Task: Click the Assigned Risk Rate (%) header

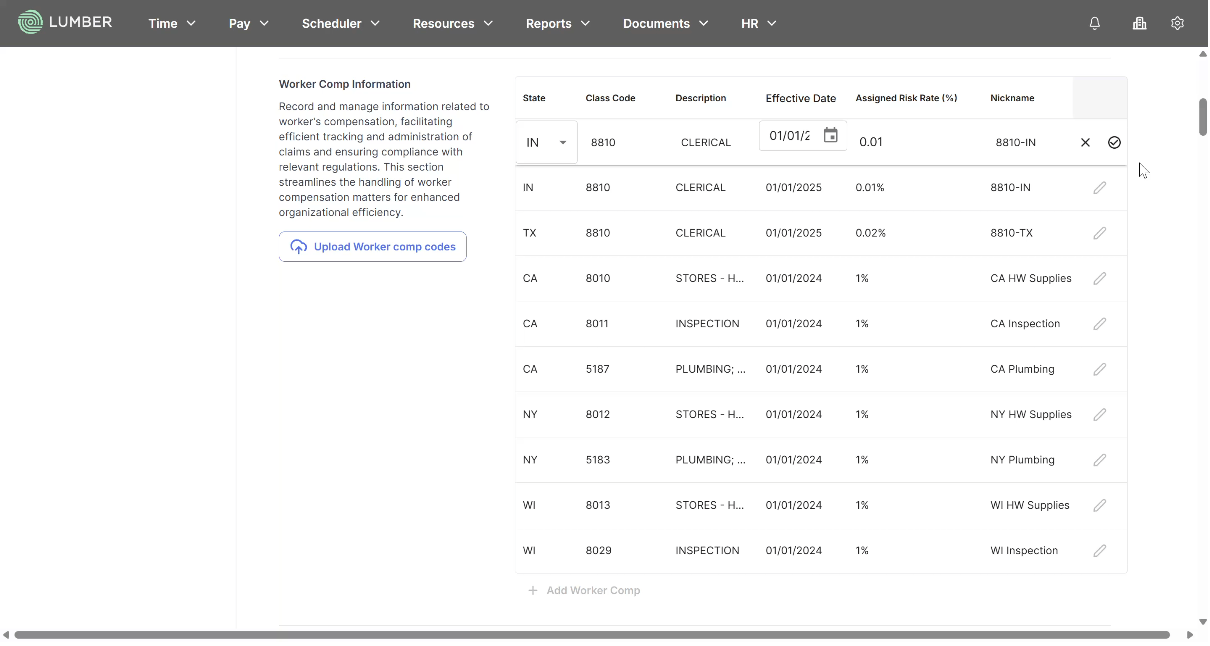Action: pyautogui.click(x=906, y=98)
